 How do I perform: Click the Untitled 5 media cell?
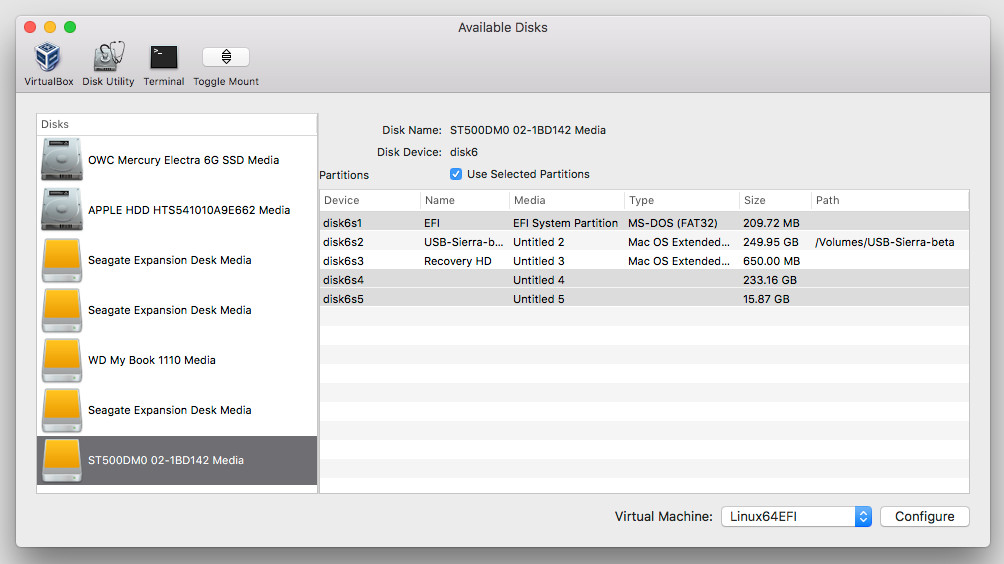click(x=538, y=299)
